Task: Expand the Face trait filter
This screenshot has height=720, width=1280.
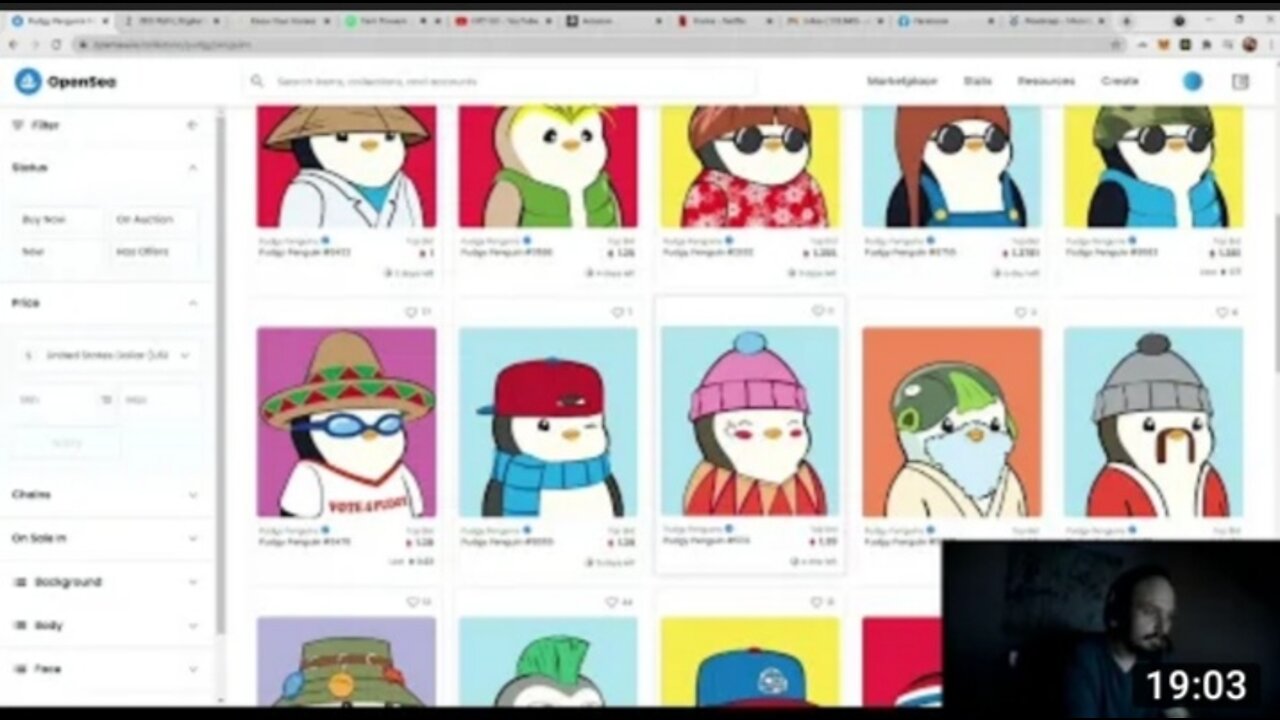Action: click(192, 669)
